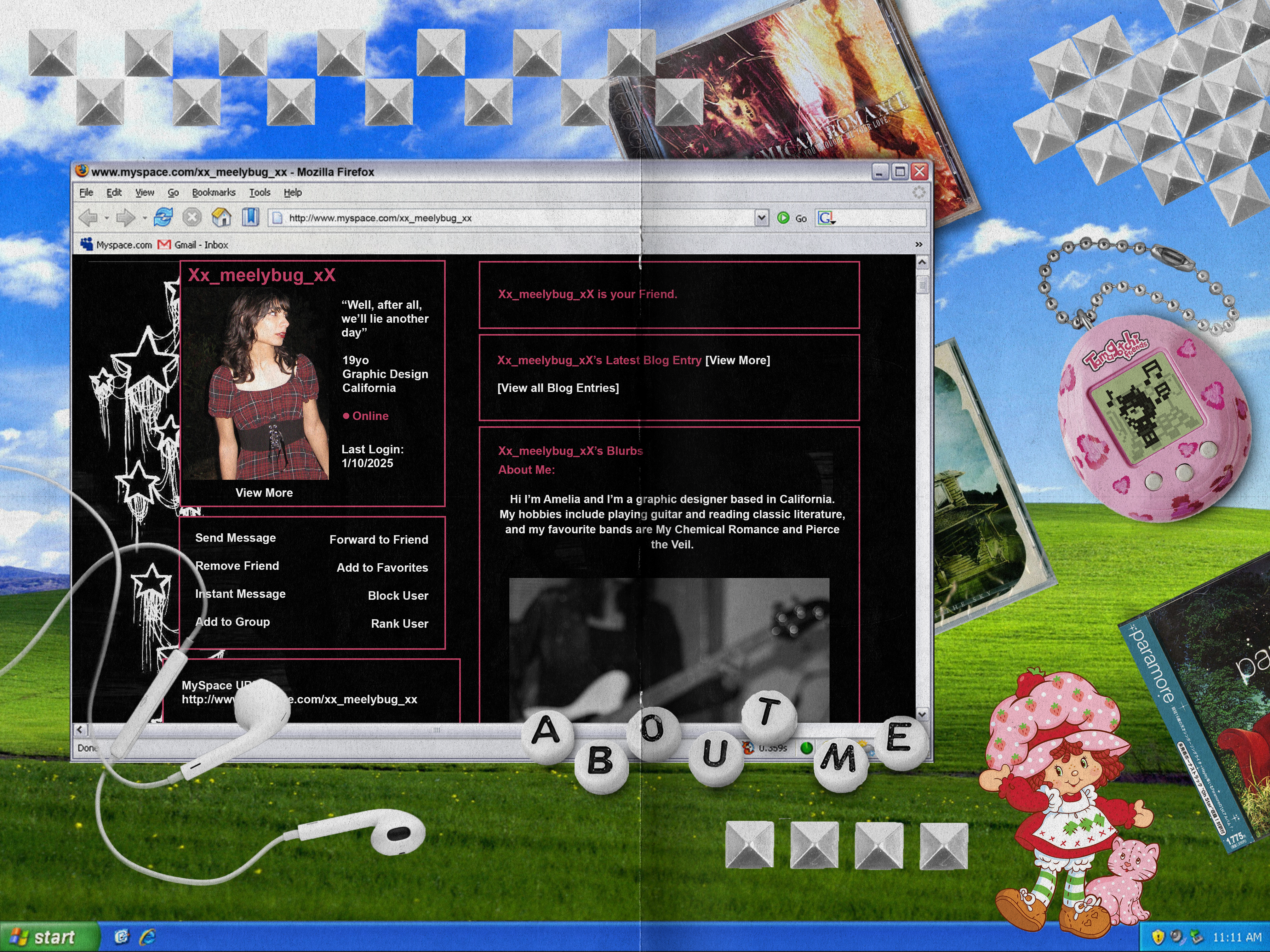Image resolution: width=1270 pixels, height=952 pixels.
Task: Open the Bookmarks menu
Action: [x=214, y=193]
